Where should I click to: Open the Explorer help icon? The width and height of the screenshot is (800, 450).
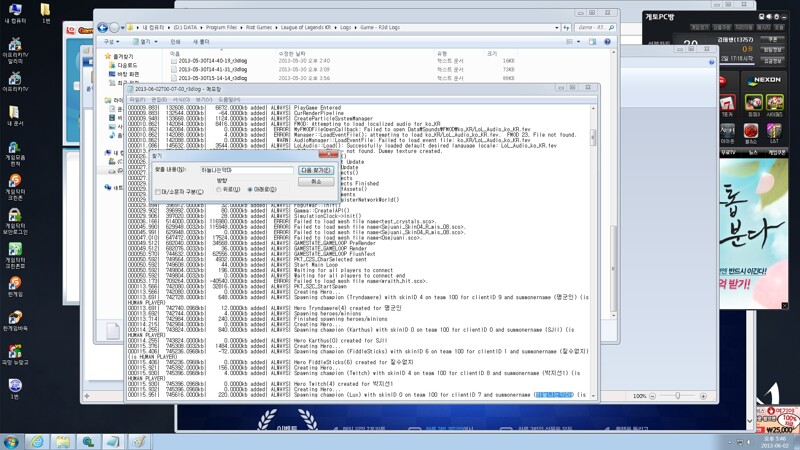pyautogui.click(x=607, y=42)
